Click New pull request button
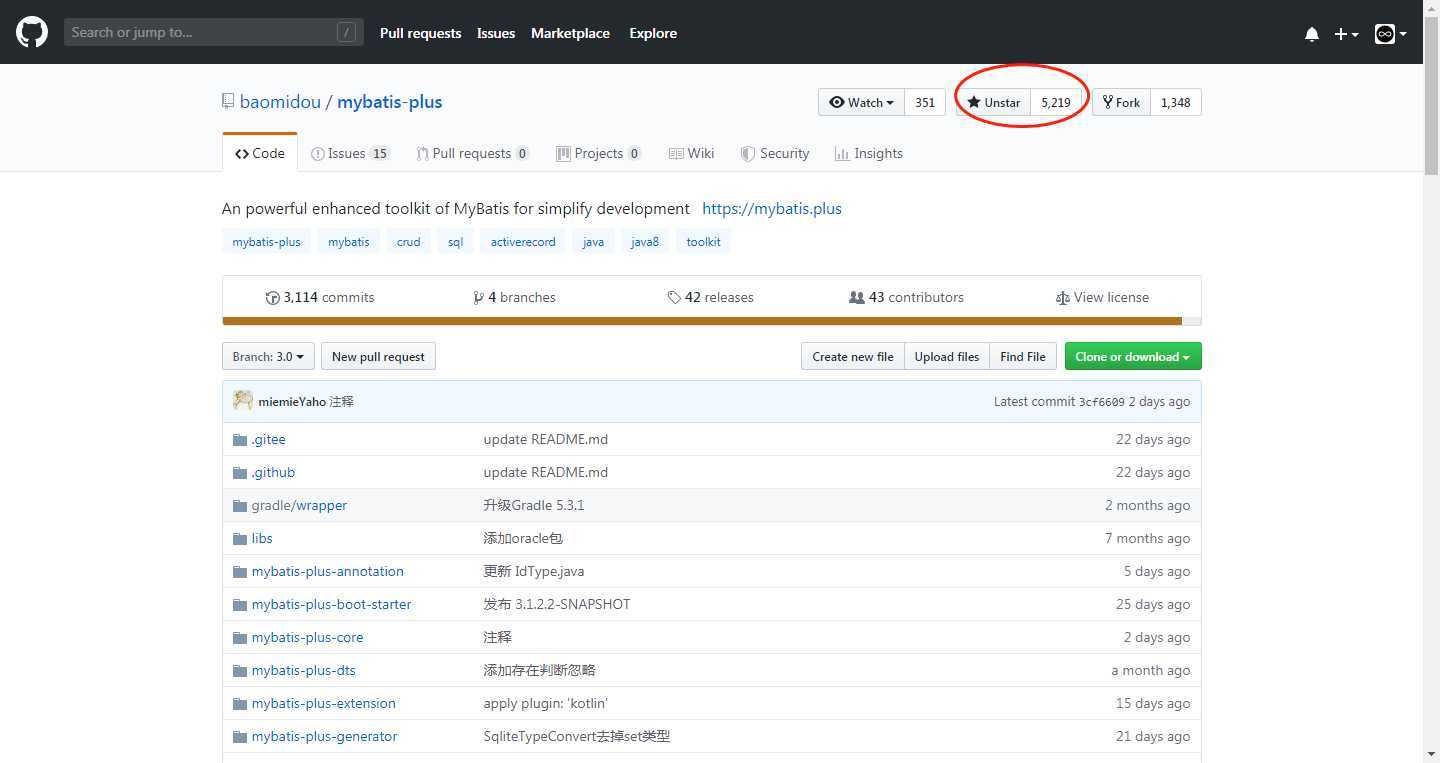This screenshot has height=763, width=1440. click(378, 357)
